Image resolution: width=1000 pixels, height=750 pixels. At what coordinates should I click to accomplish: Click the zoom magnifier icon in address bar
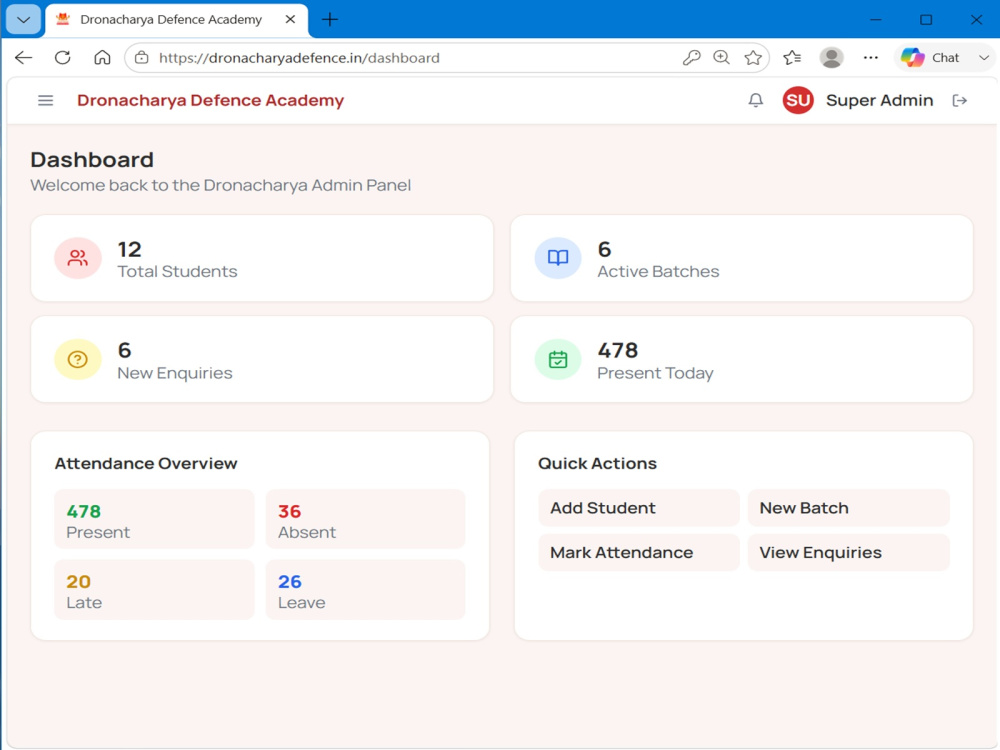coord(721,58)
